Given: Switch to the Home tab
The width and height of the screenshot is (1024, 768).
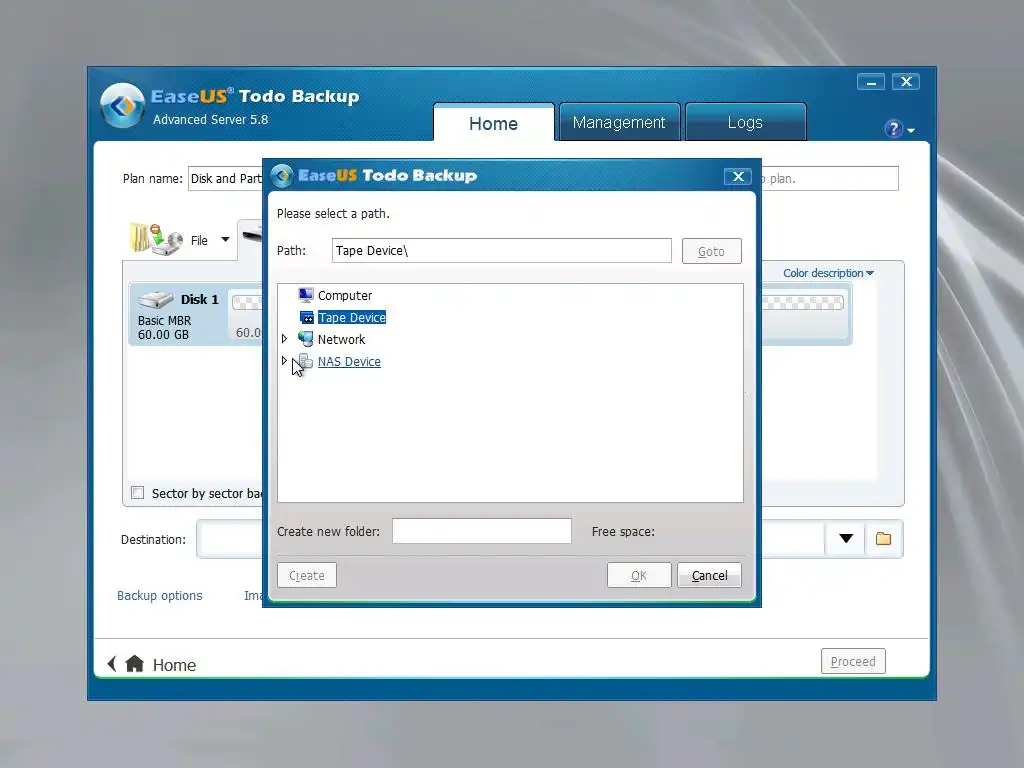Looking at the screenshot, I should (x=494, y=123).
